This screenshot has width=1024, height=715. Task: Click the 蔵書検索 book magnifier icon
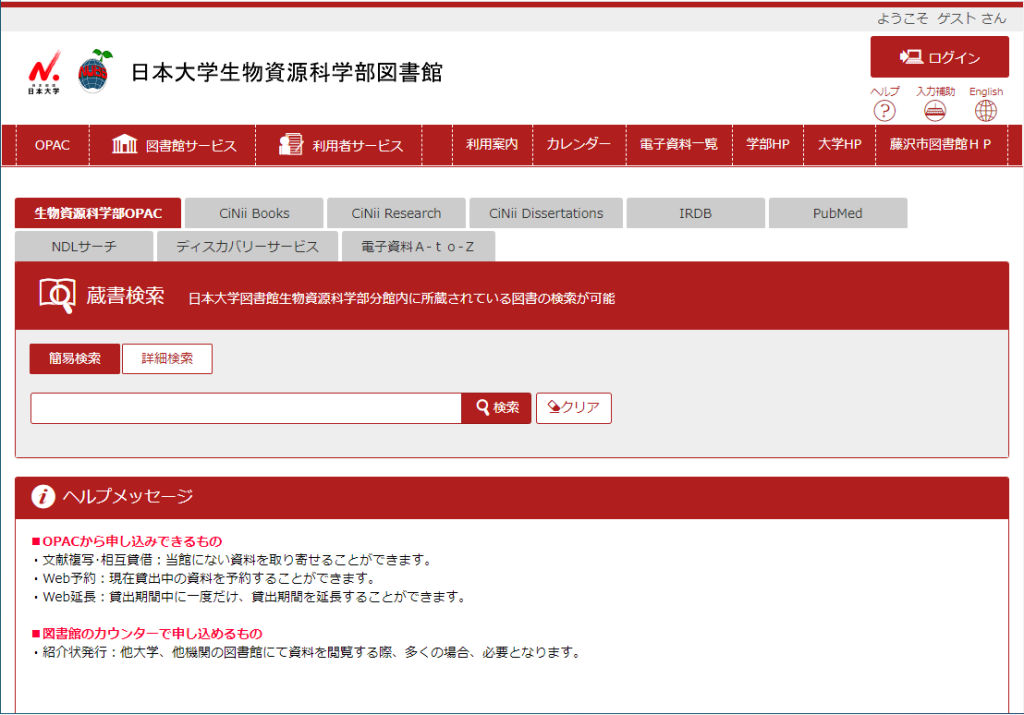(x=57, y=296)
